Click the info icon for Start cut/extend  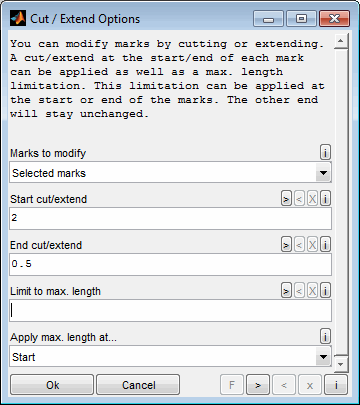pyautogui.click(x=325, y=199)
